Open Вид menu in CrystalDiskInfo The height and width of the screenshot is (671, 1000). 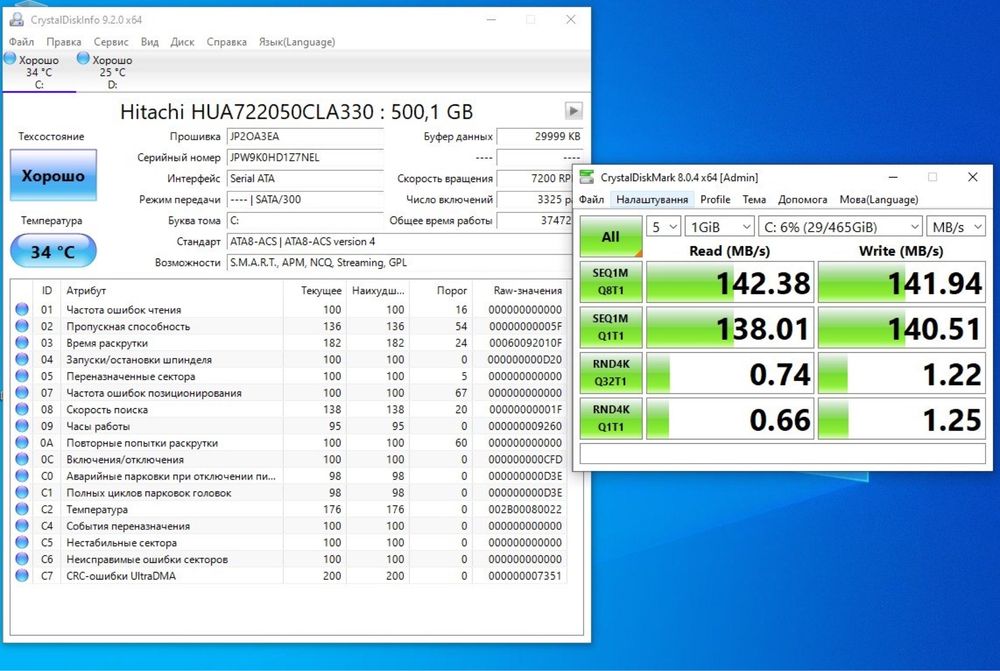coord(150,41)
